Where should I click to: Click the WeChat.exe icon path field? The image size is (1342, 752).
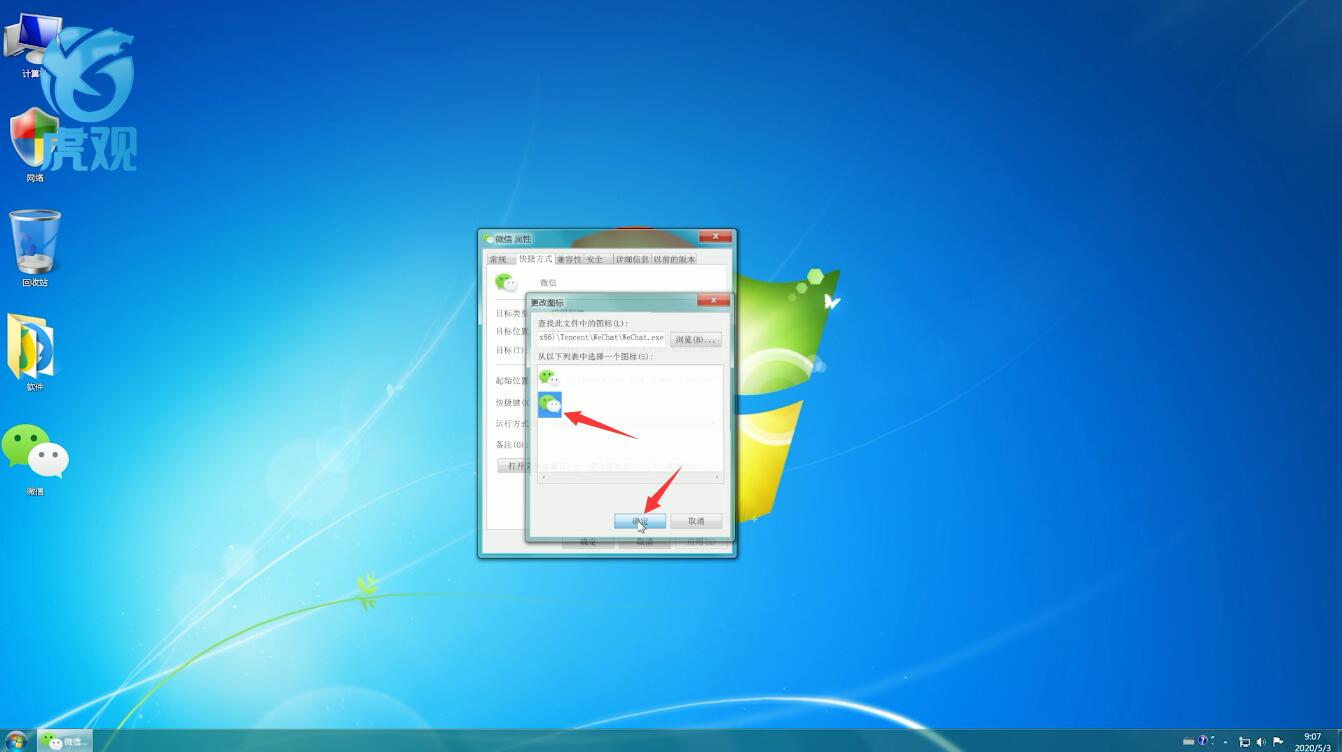pyautogui.click(x=601, y=338)
